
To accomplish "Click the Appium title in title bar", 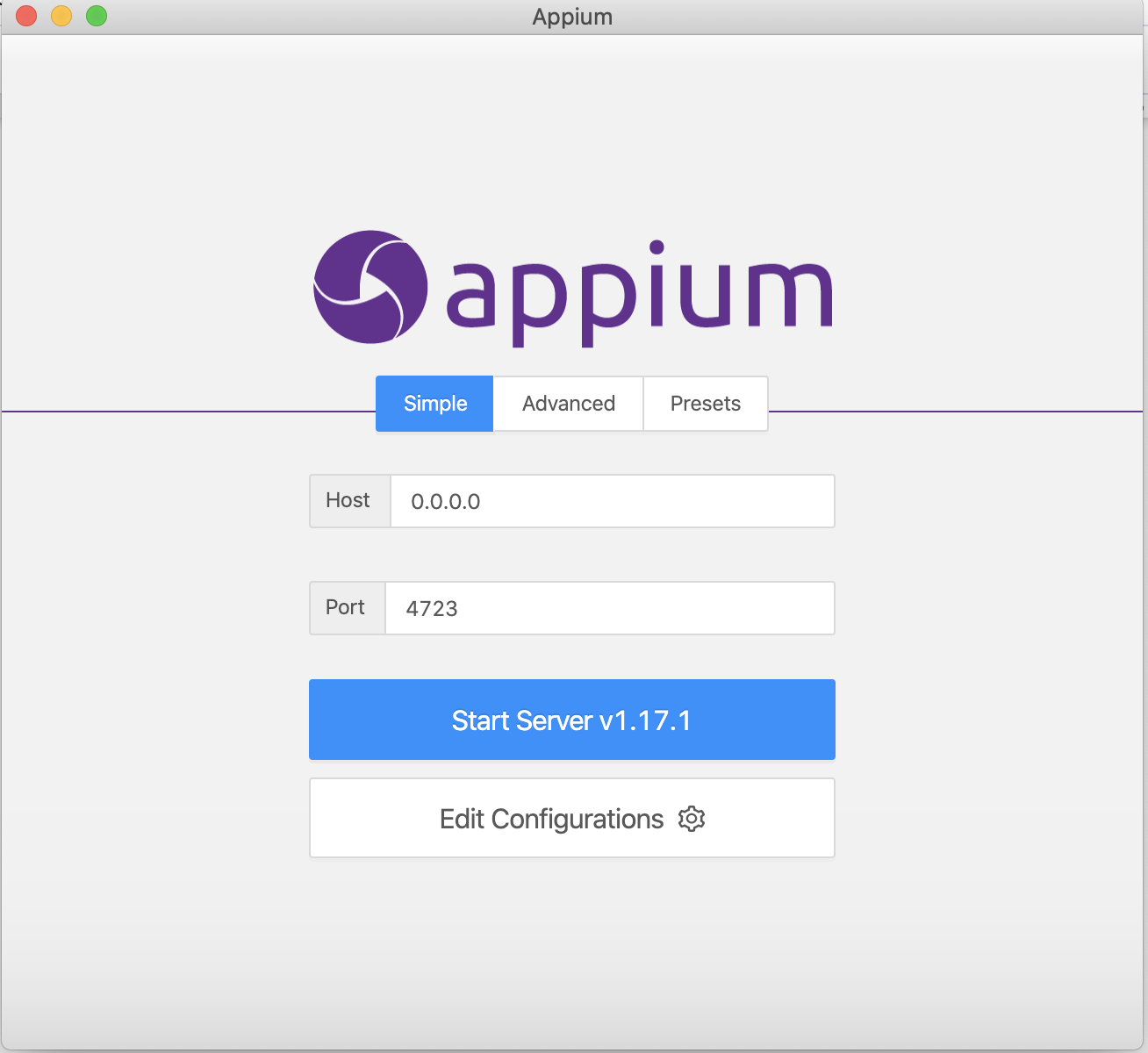I will [572, 17].
